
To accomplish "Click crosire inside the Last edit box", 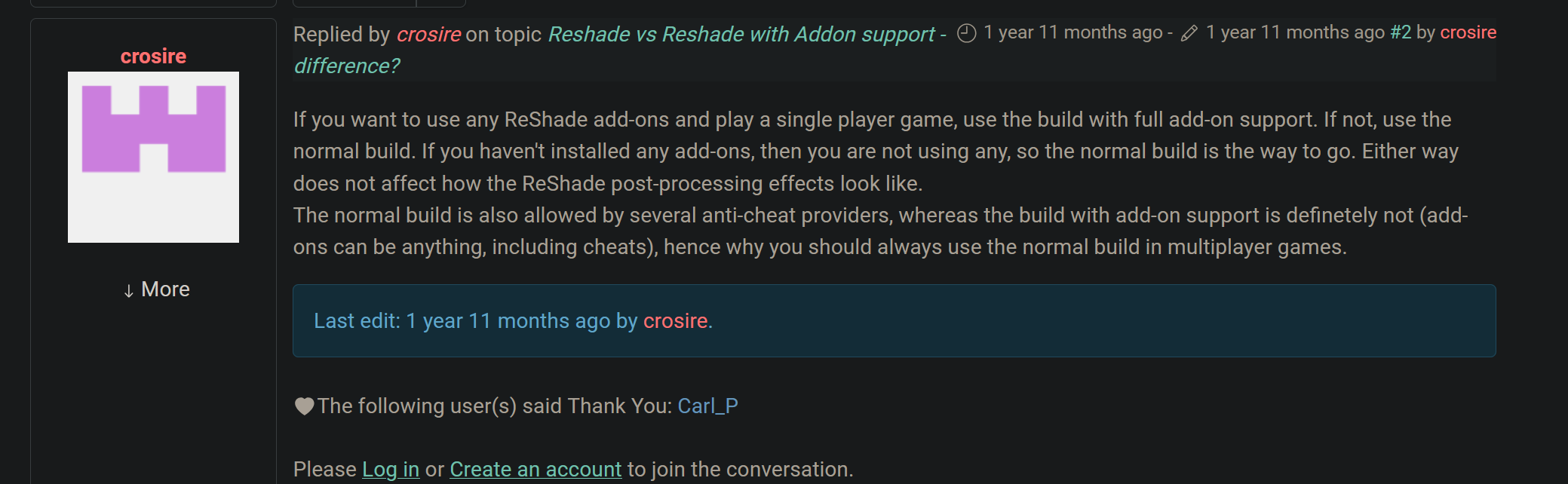I will point(676,320).
